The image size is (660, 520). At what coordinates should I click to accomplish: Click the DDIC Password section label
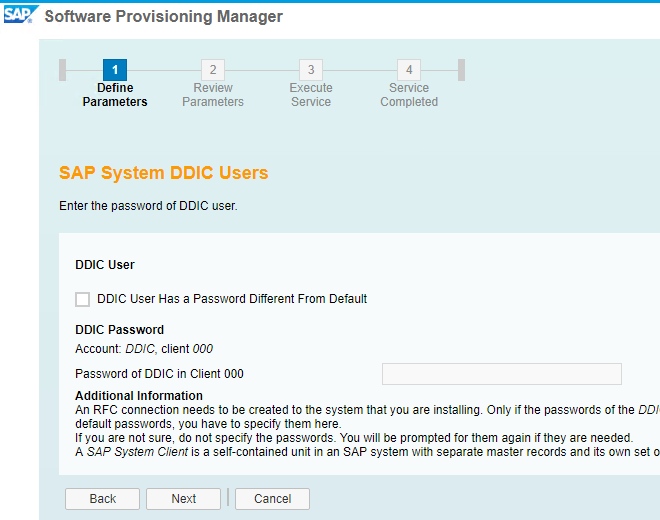point(120,330)
